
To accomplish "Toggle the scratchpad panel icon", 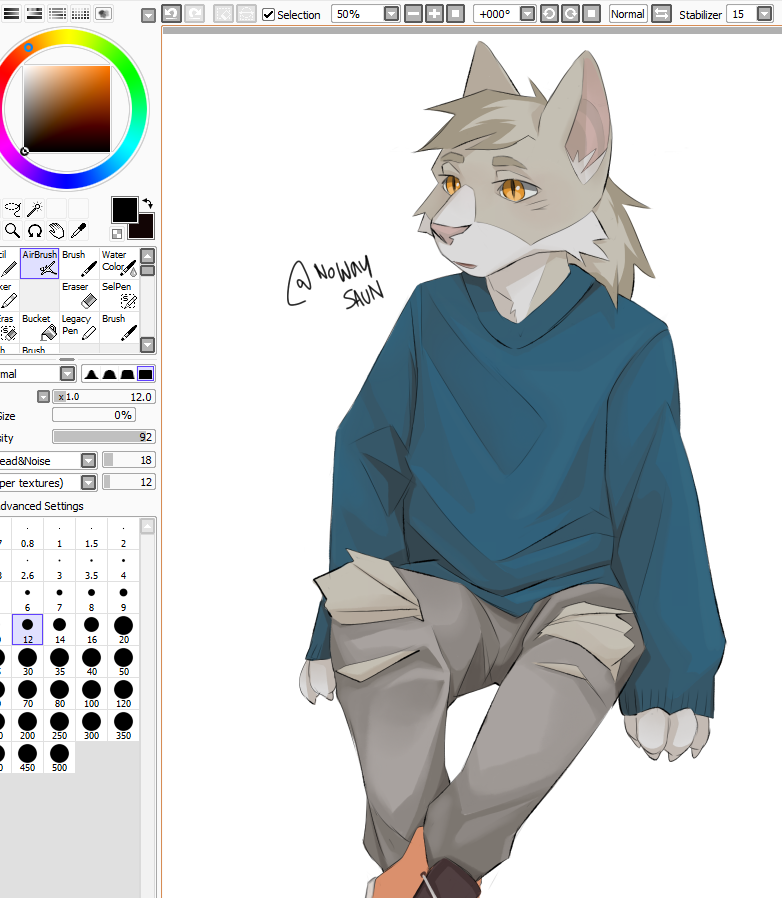I will (103, 13).
